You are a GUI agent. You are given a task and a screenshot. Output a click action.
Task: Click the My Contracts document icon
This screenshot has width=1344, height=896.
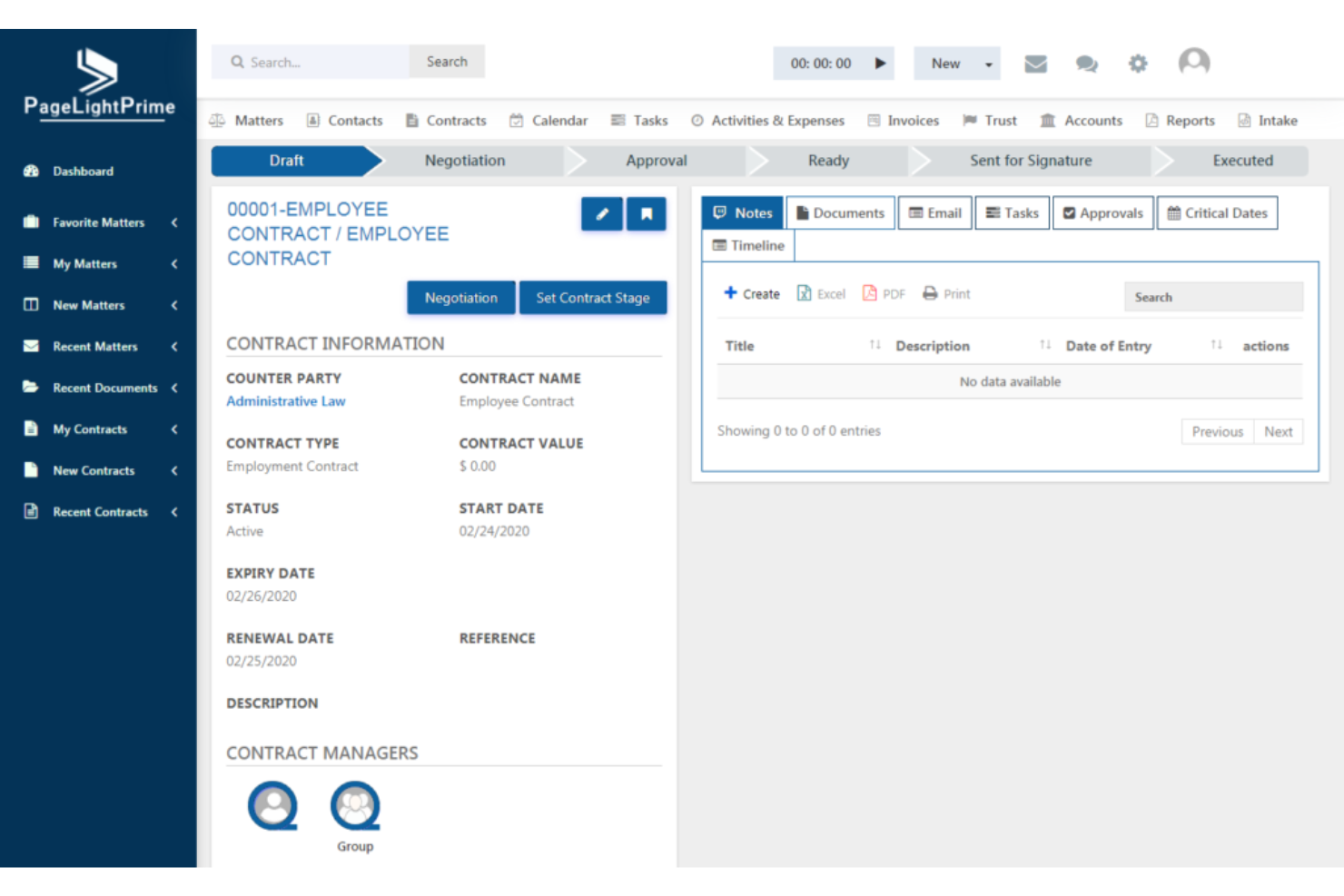(31, 428)
